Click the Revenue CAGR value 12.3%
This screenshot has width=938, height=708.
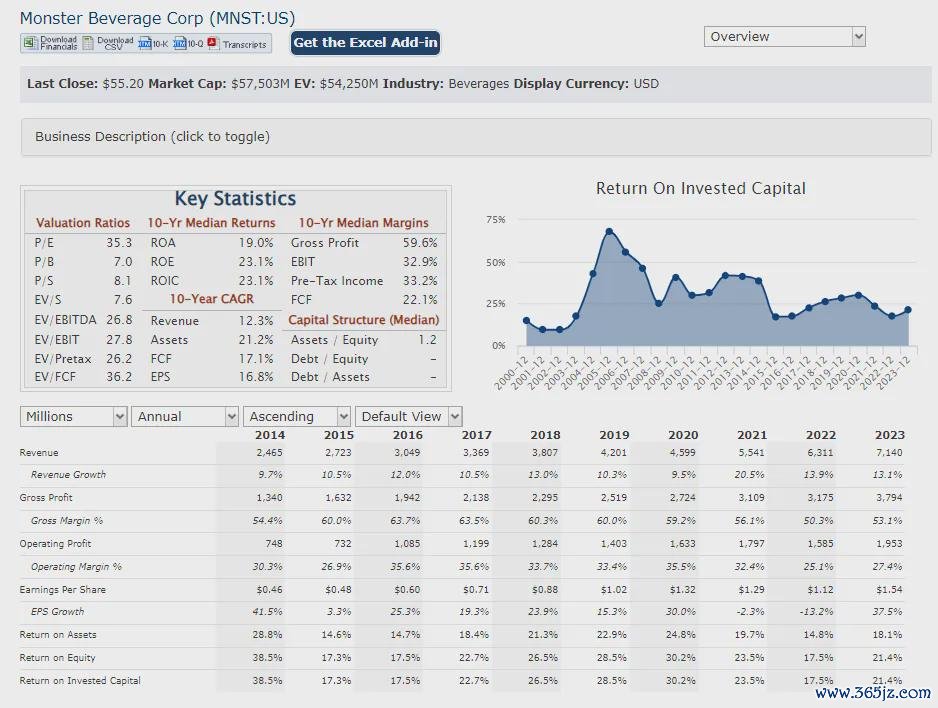click(x=256, y=321)
